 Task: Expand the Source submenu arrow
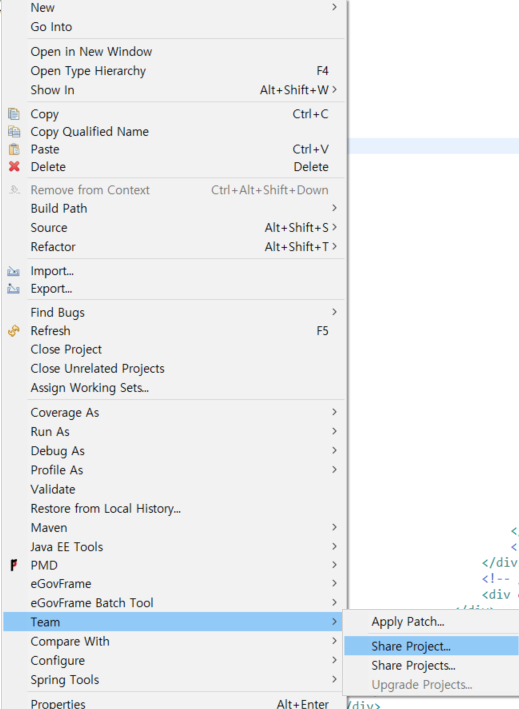[334, 227]
